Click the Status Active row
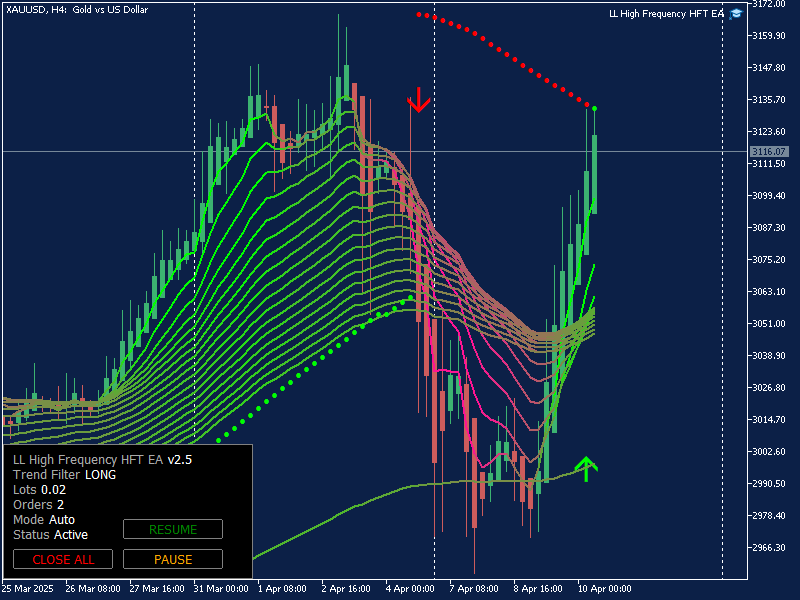The width and height of the screenshot is (800, 600). coord(51,535)
